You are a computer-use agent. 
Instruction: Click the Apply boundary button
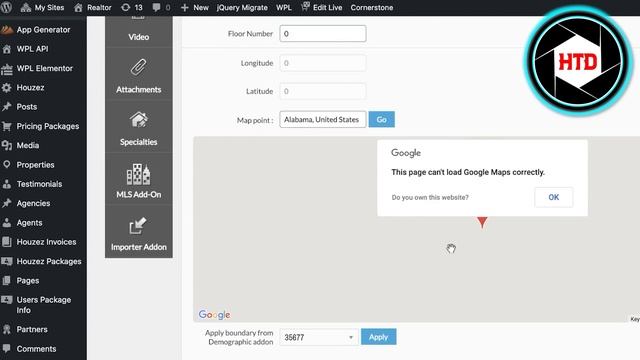378,337
